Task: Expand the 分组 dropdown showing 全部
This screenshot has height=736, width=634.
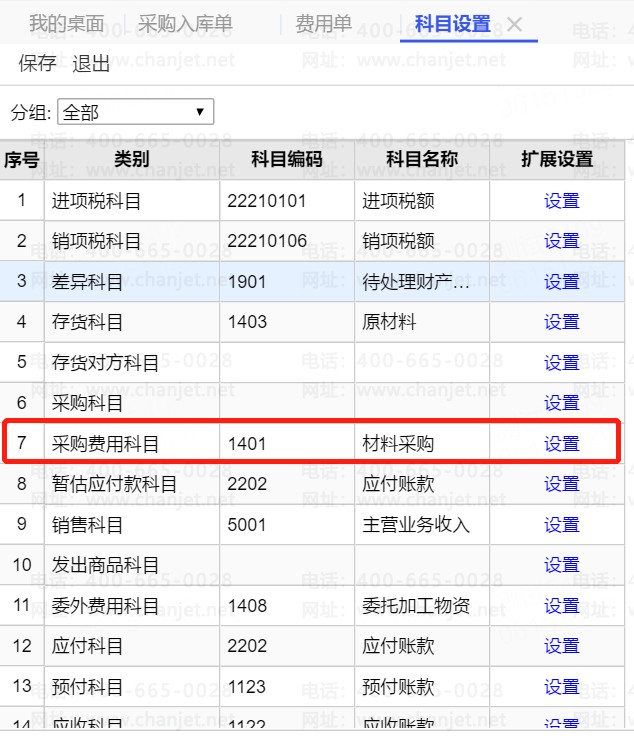Action: pos(135,112)
